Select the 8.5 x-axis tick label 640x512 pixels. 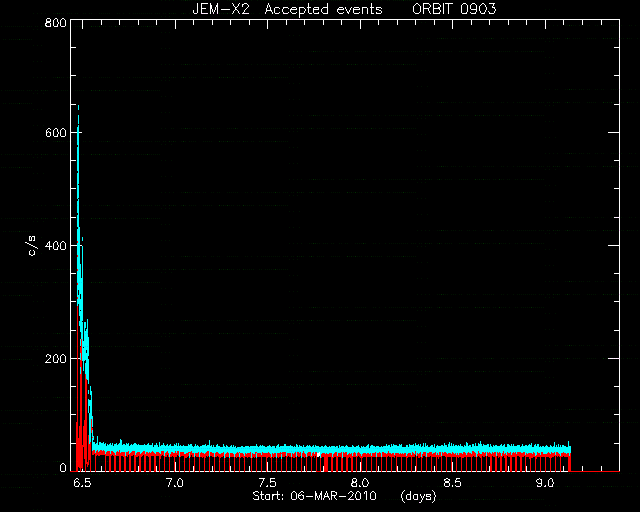[452, 483]
